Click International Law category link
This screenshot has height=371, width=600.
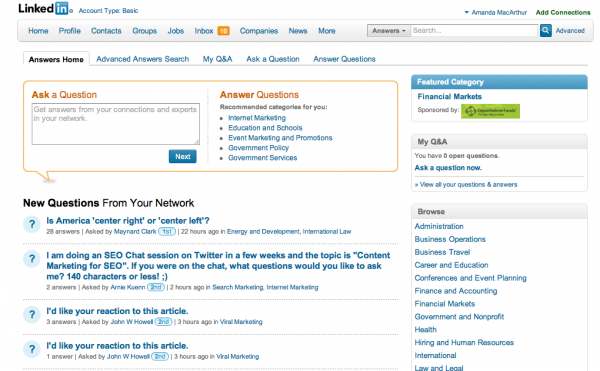click(x=327, y=231)
